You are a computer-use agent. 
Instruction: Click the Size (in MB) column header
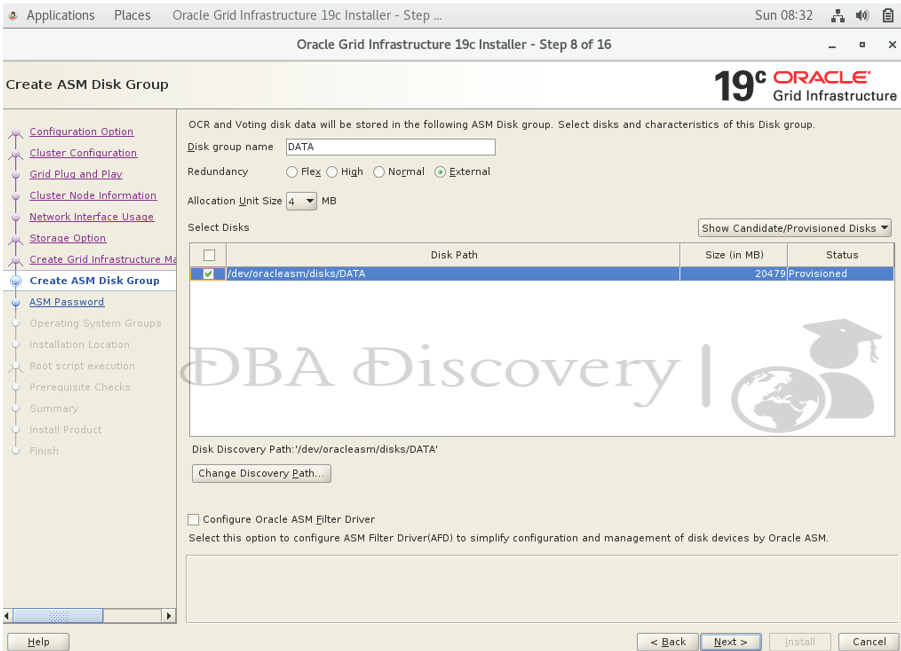[x=734, y=255]
